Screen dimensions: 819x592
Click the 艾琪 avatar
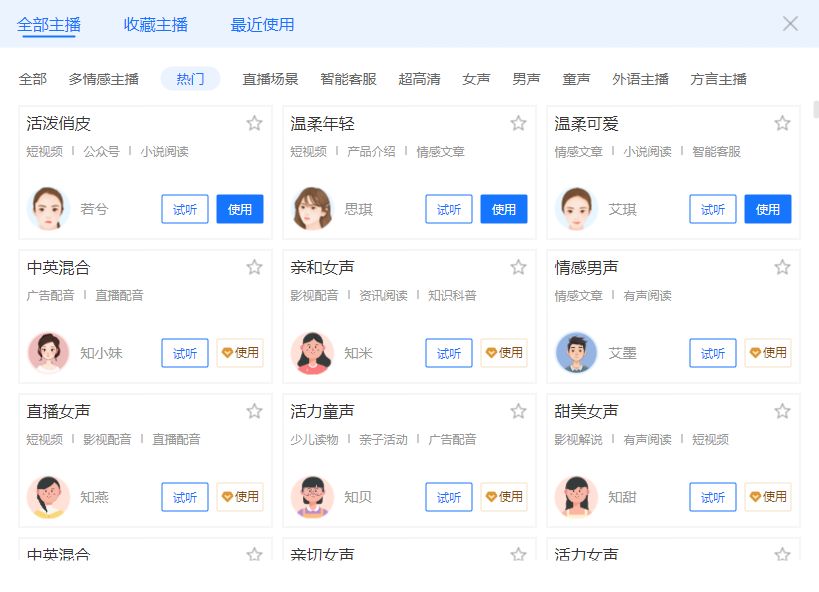click(576, 209)
